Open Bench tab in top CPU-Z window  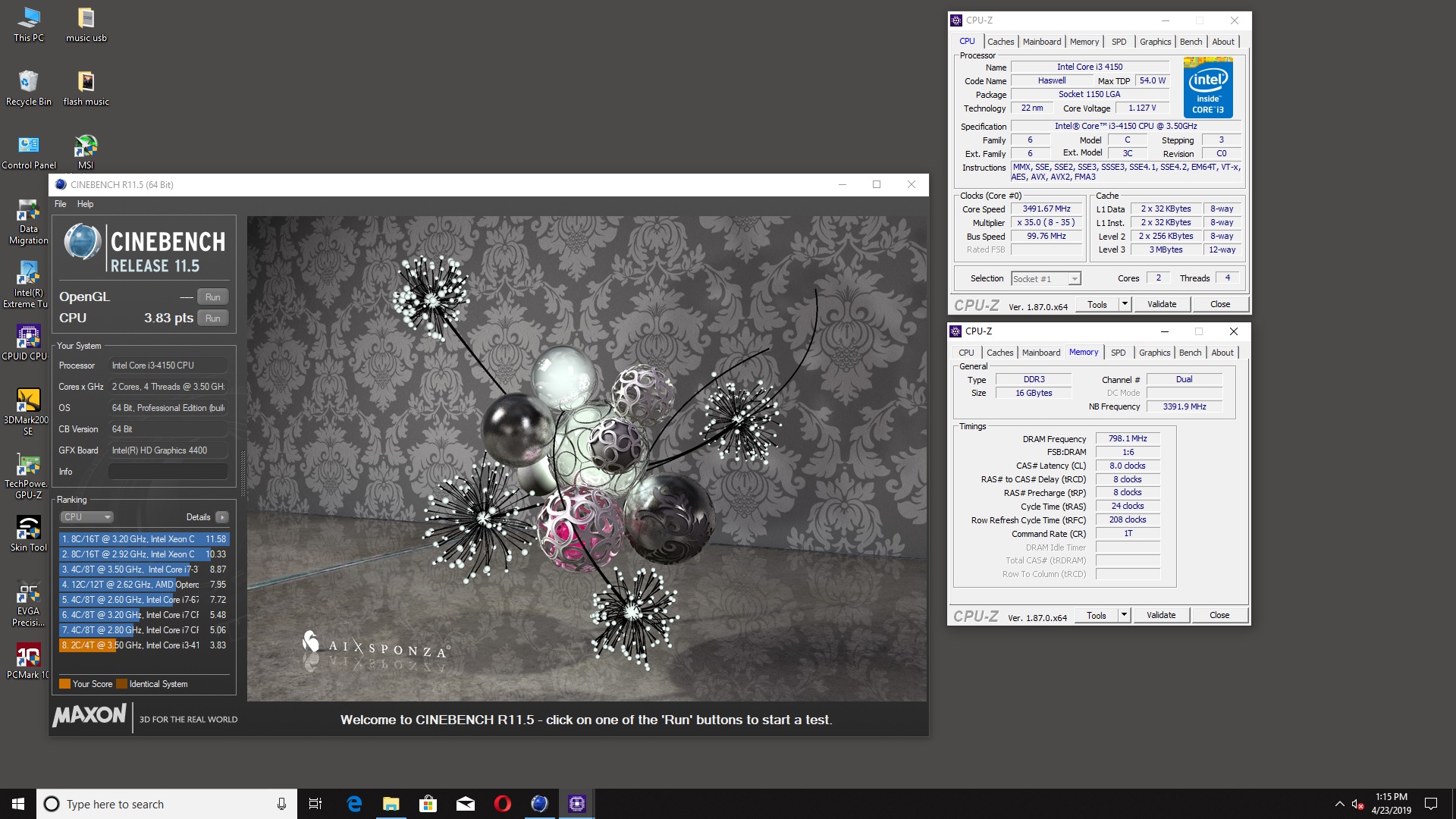(1191, 42)
